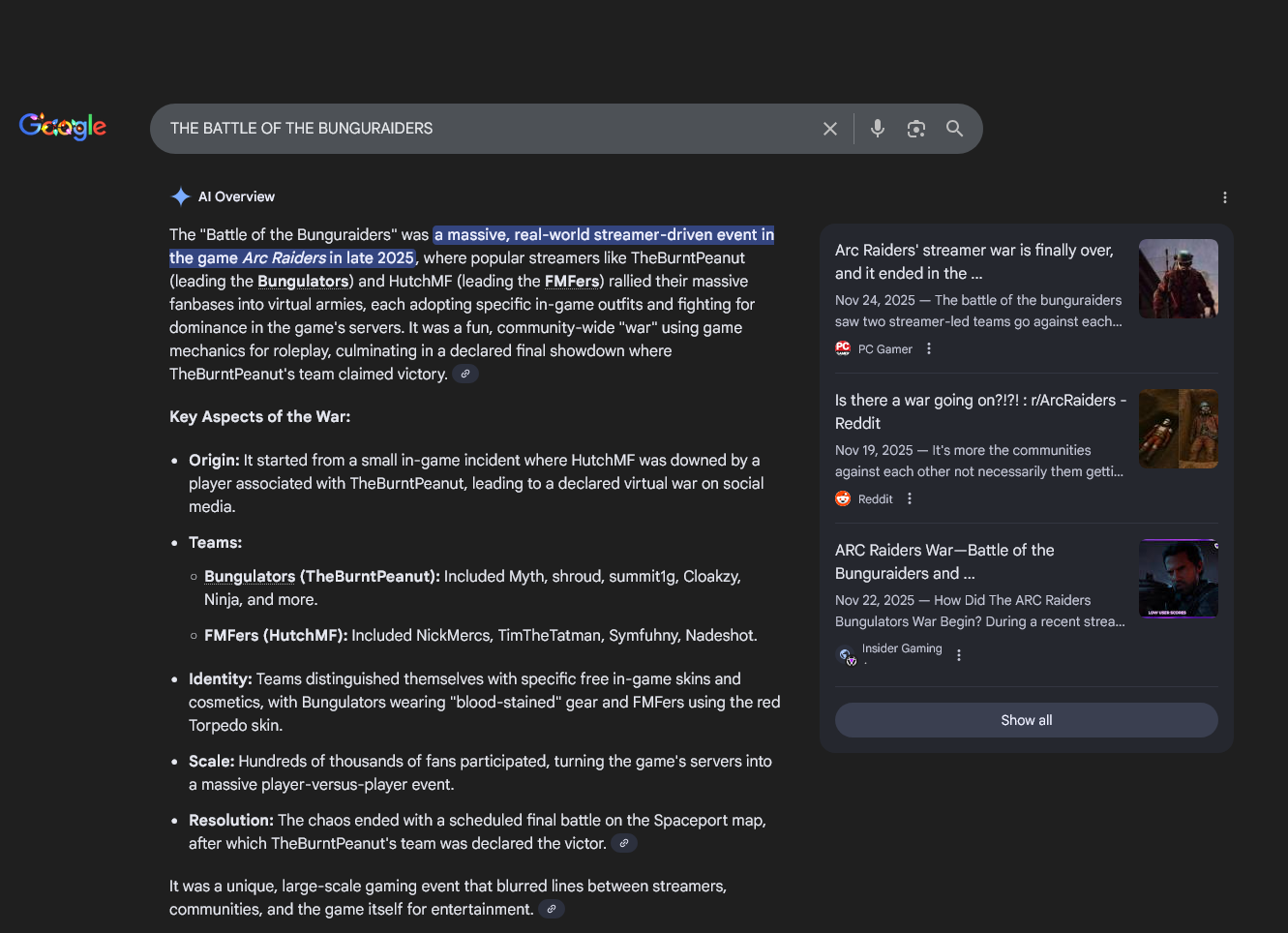Open 'ARC Raiders War—Battle of the Bunguraiders' article
Viewport: 1288px width, 933px height.
pos(944,561)
